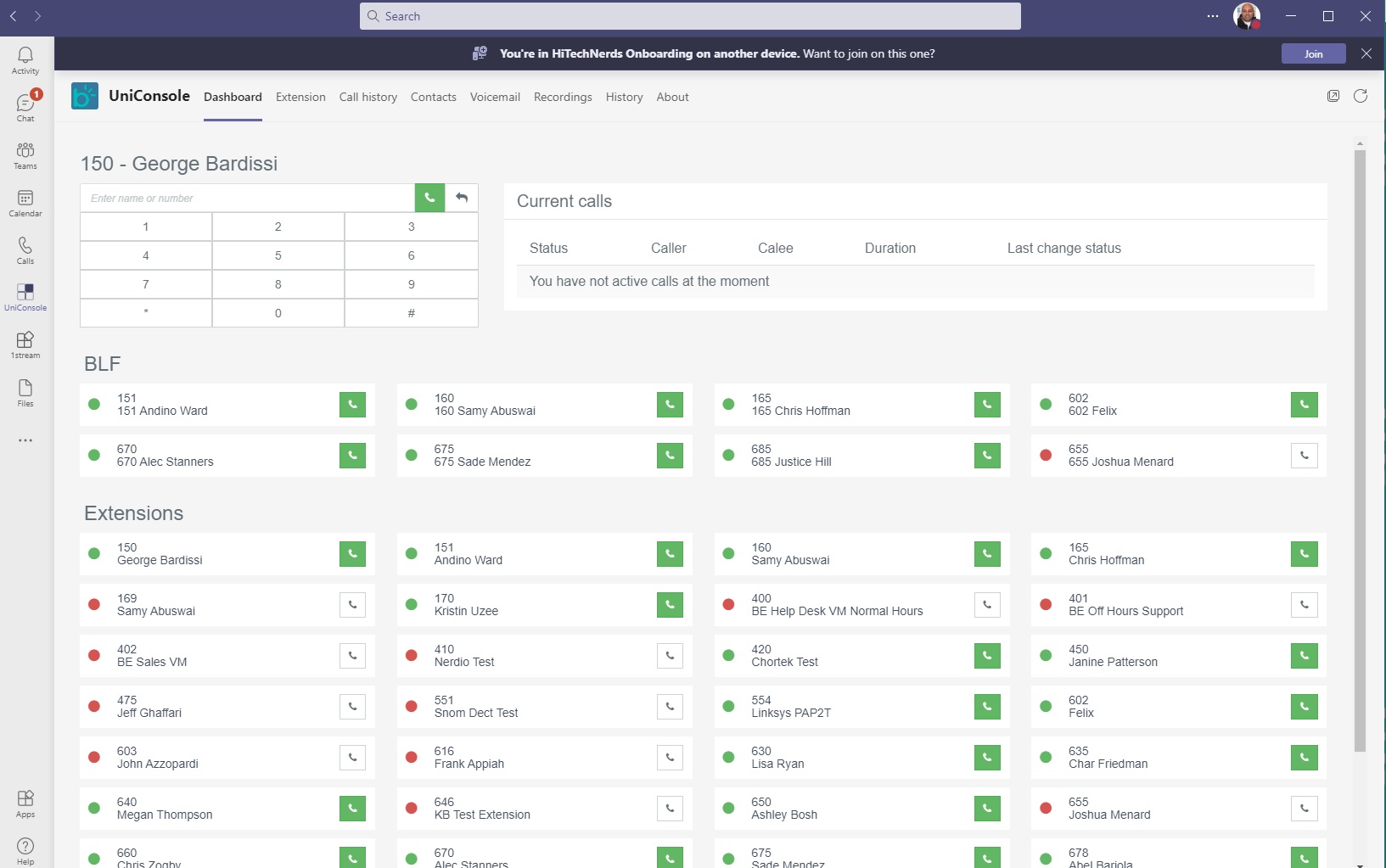Open profile picture account menu
The height and width of the screenshot is (868, 1386).
tap(1246, 16)
